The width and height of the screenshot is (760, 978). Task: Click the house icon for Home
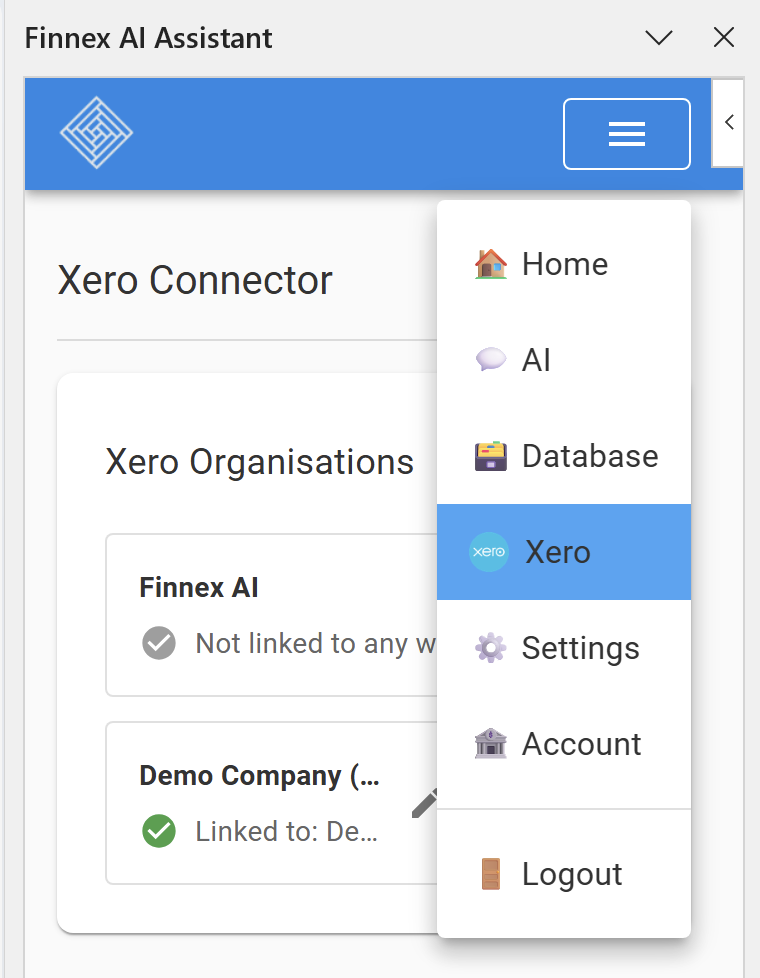click(x=490, y=264)
